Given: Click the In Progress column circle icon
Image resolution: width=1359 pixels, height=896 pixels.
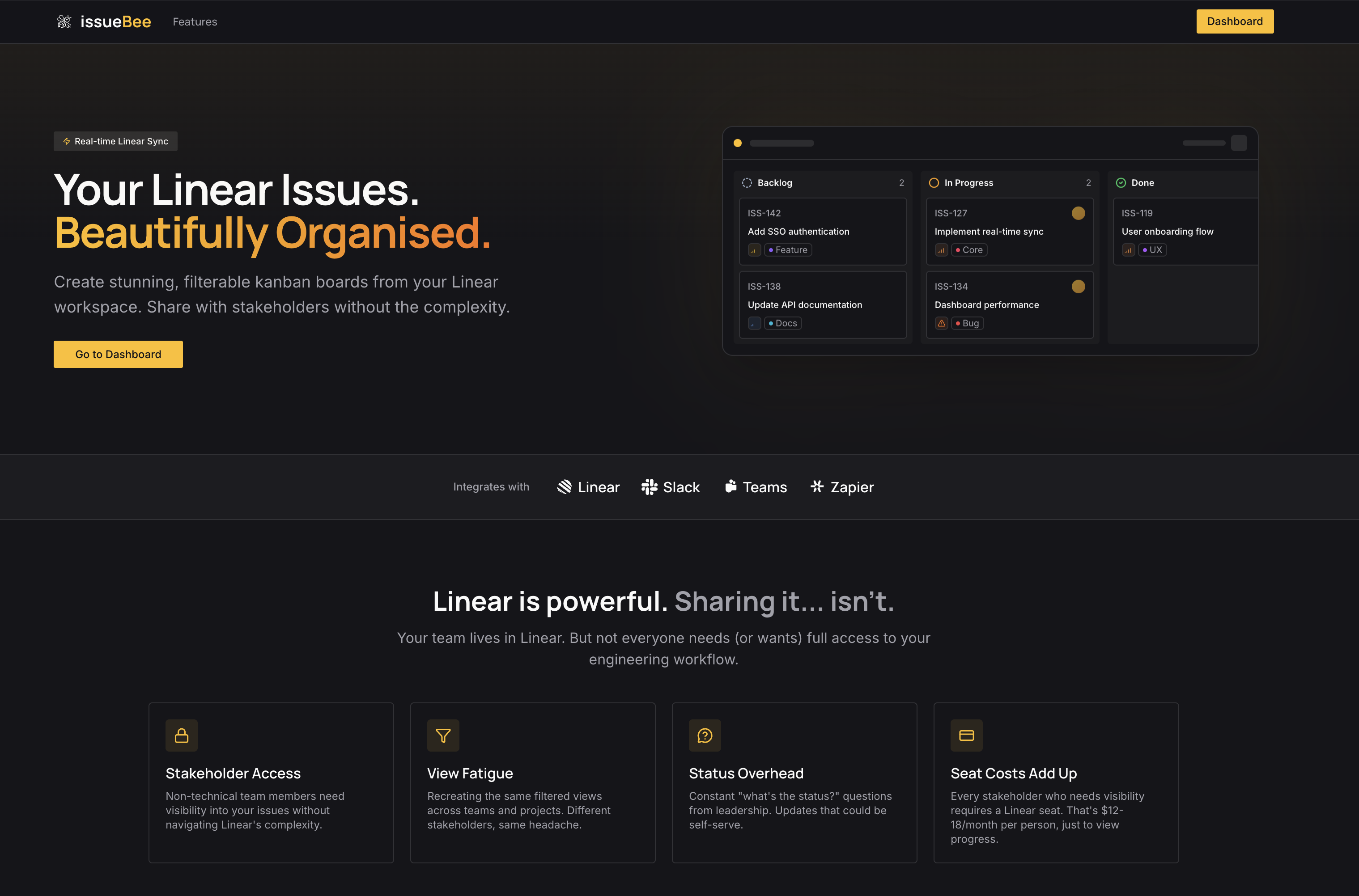Looking at the screenshot, I should [x=934, y=183].
